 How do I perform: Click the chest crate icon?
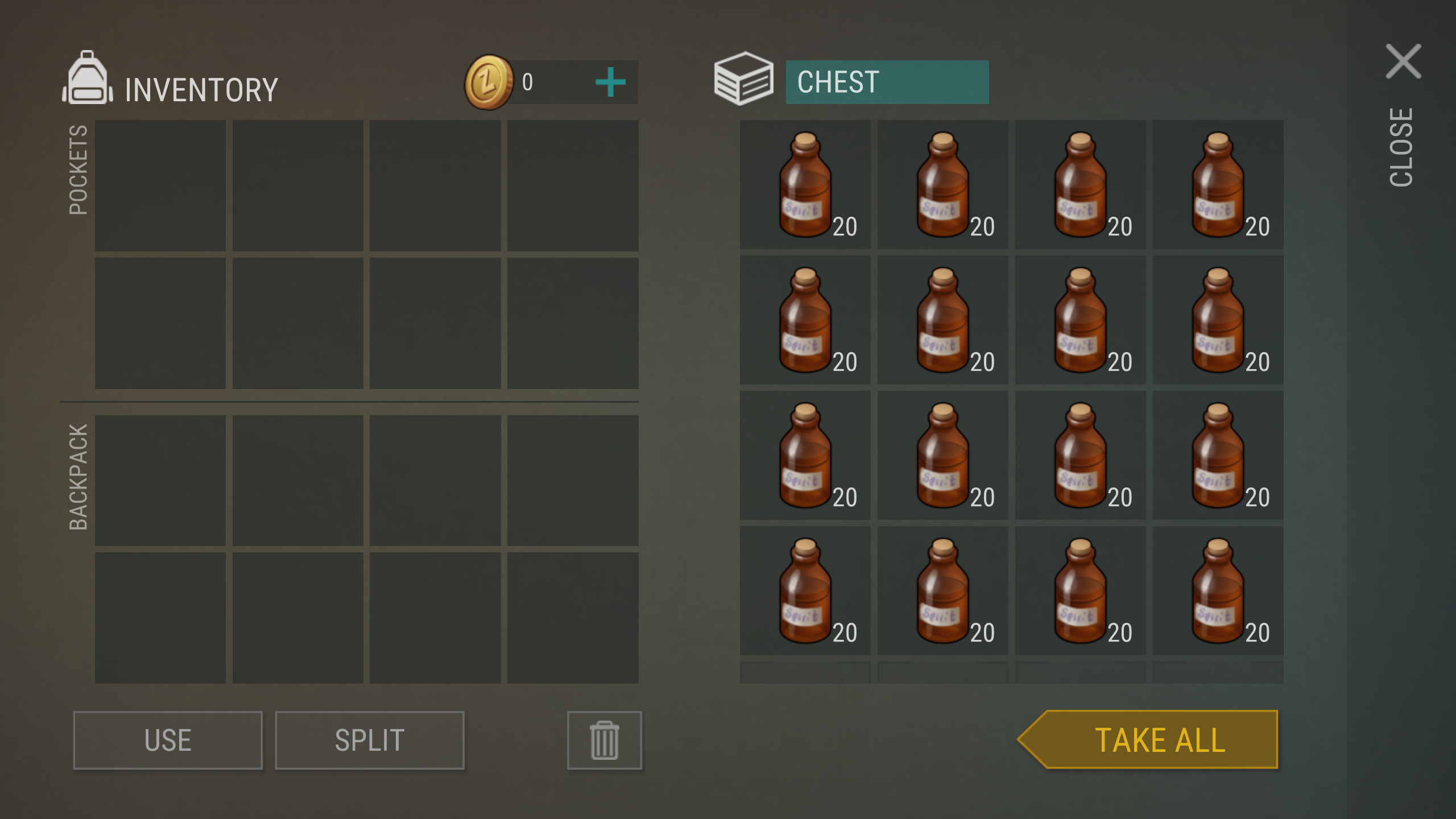tap(743, 78)
